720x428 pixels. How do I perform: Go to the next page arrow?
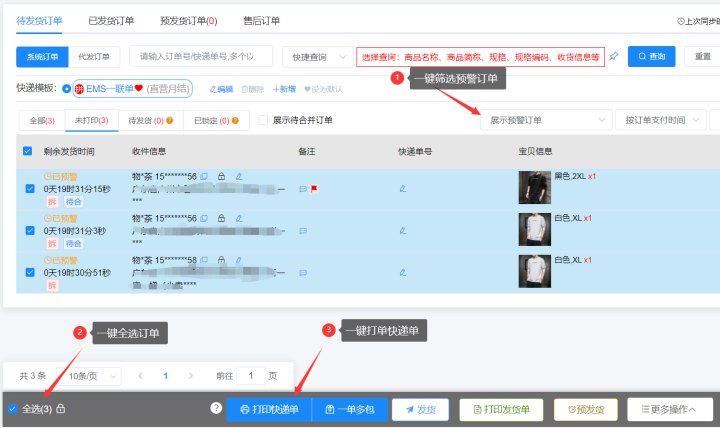191,376
